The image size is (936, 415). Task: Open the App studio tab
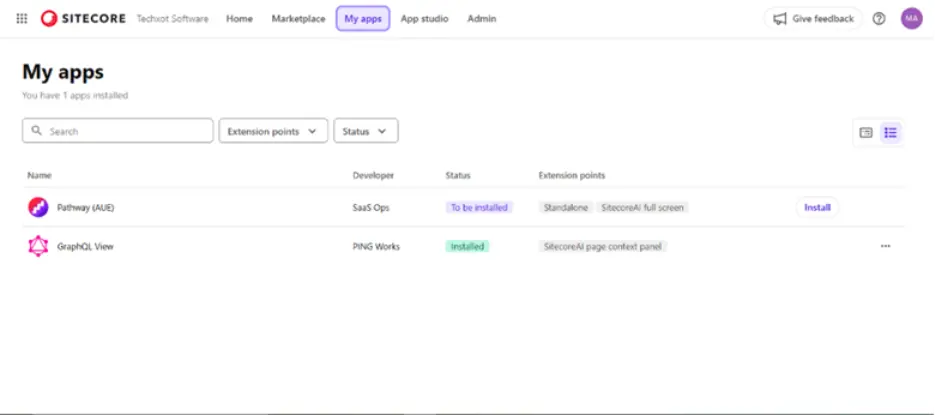[x=424, y=19]
